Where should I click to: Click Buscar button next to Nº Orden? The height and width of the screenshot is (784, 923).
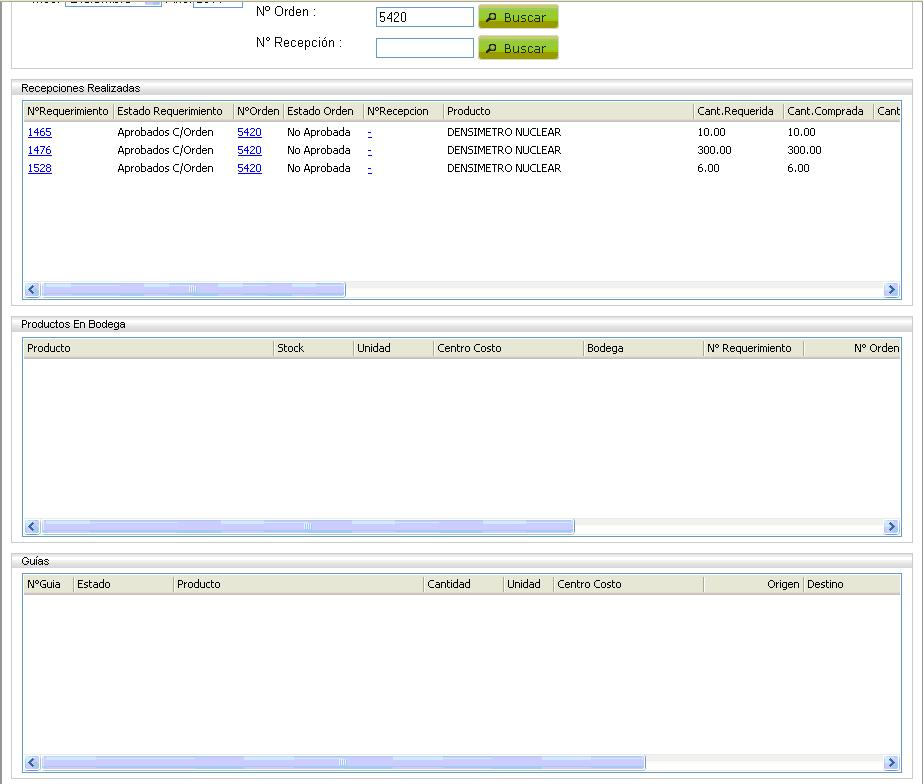pos(518,16)
